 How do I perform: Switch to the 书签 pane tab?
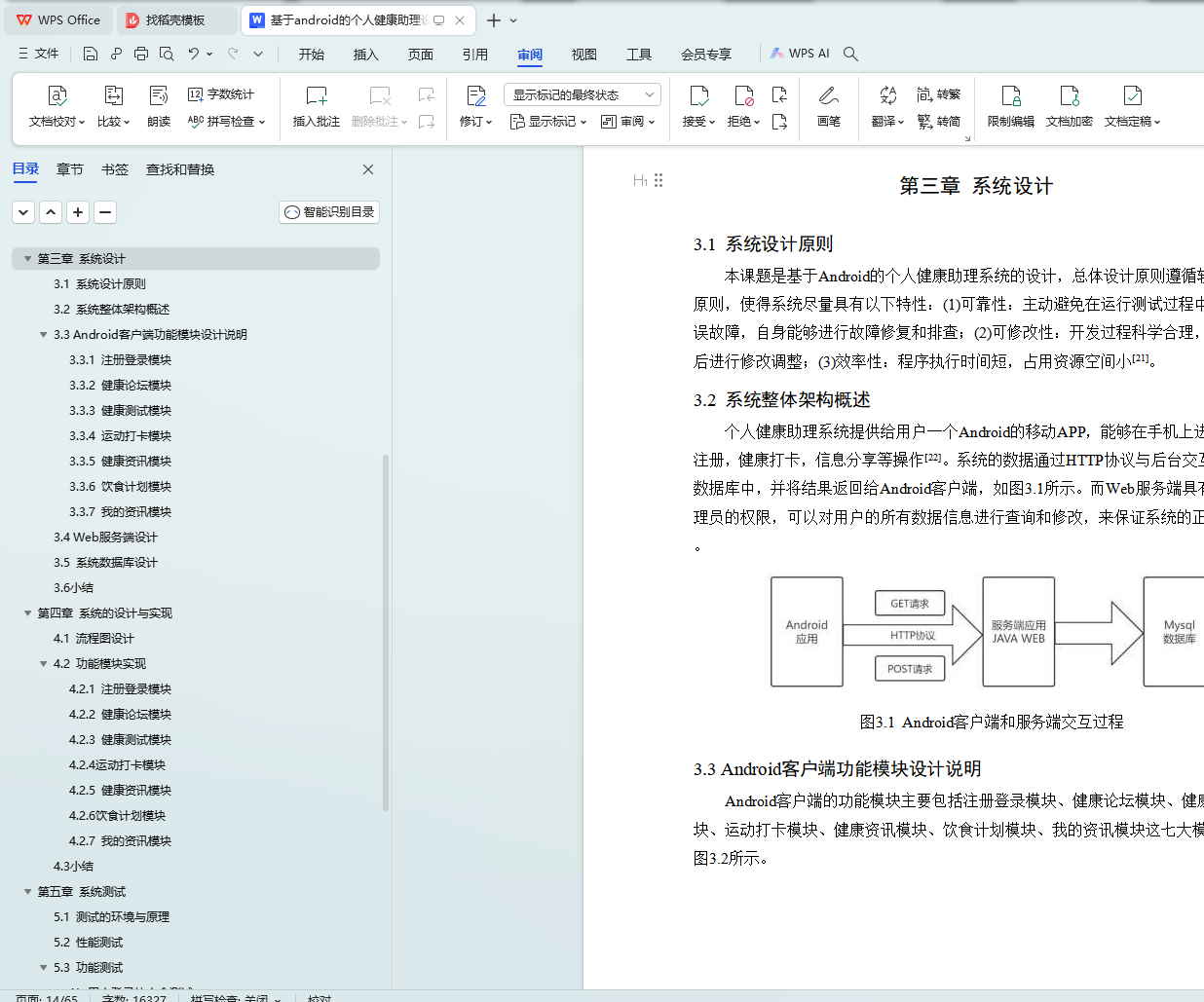point(115,169)
